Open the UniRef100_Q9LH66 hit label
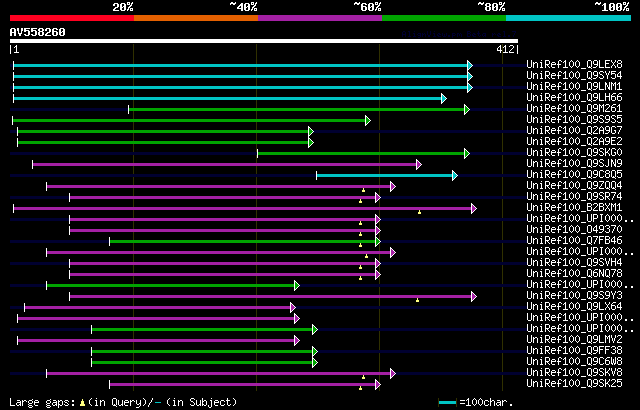 click(574, 98)
